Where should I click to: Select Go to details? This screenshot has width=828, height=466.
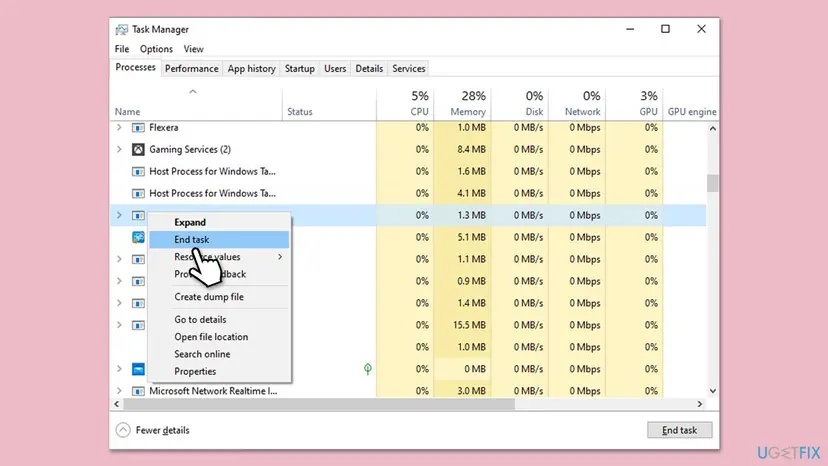point(219,320)
